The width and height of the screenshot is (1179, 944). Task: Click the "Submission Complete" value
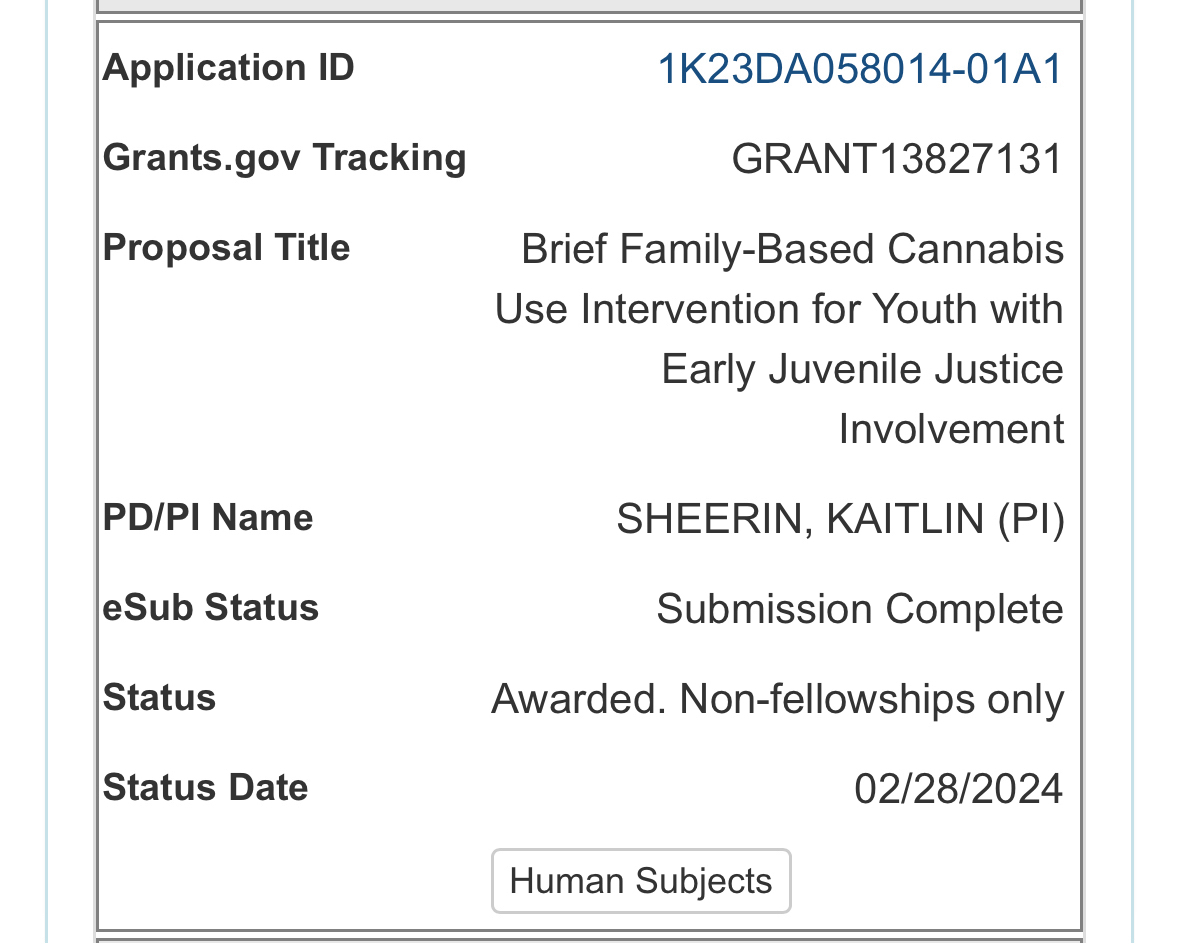860,609
